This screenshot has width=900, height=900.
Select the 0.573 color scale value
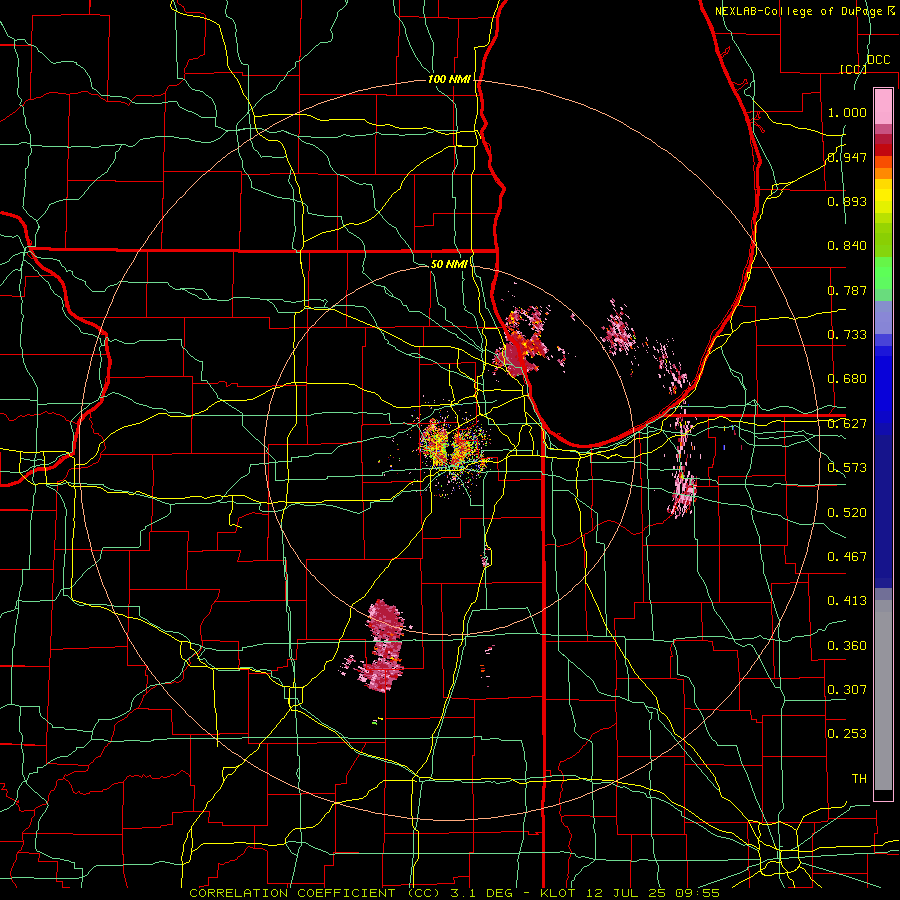[847, 468]
